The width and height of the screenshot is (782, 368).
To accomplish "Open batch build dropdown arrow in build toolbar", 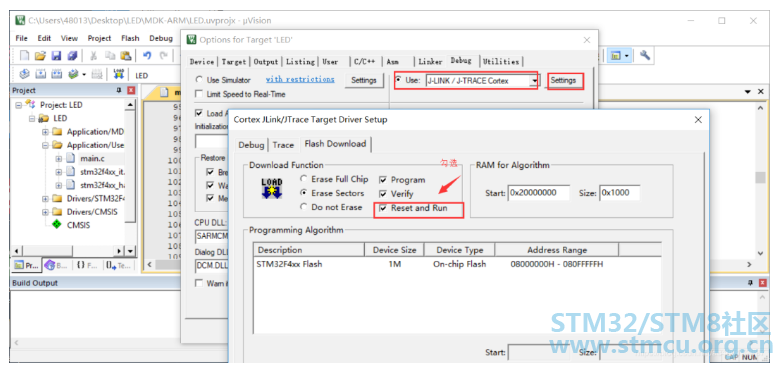I will 84,75.
